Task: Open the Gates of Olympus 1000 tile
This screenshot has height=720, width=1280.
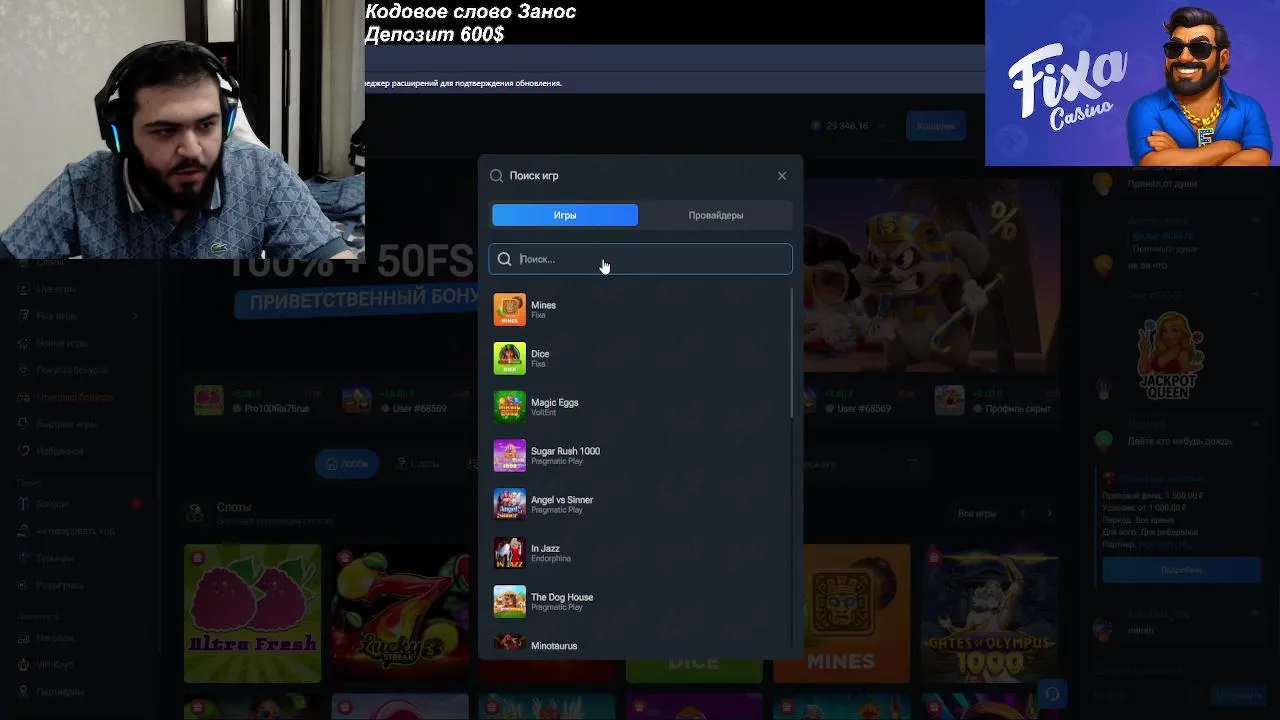Action: [x=990, y=613]
